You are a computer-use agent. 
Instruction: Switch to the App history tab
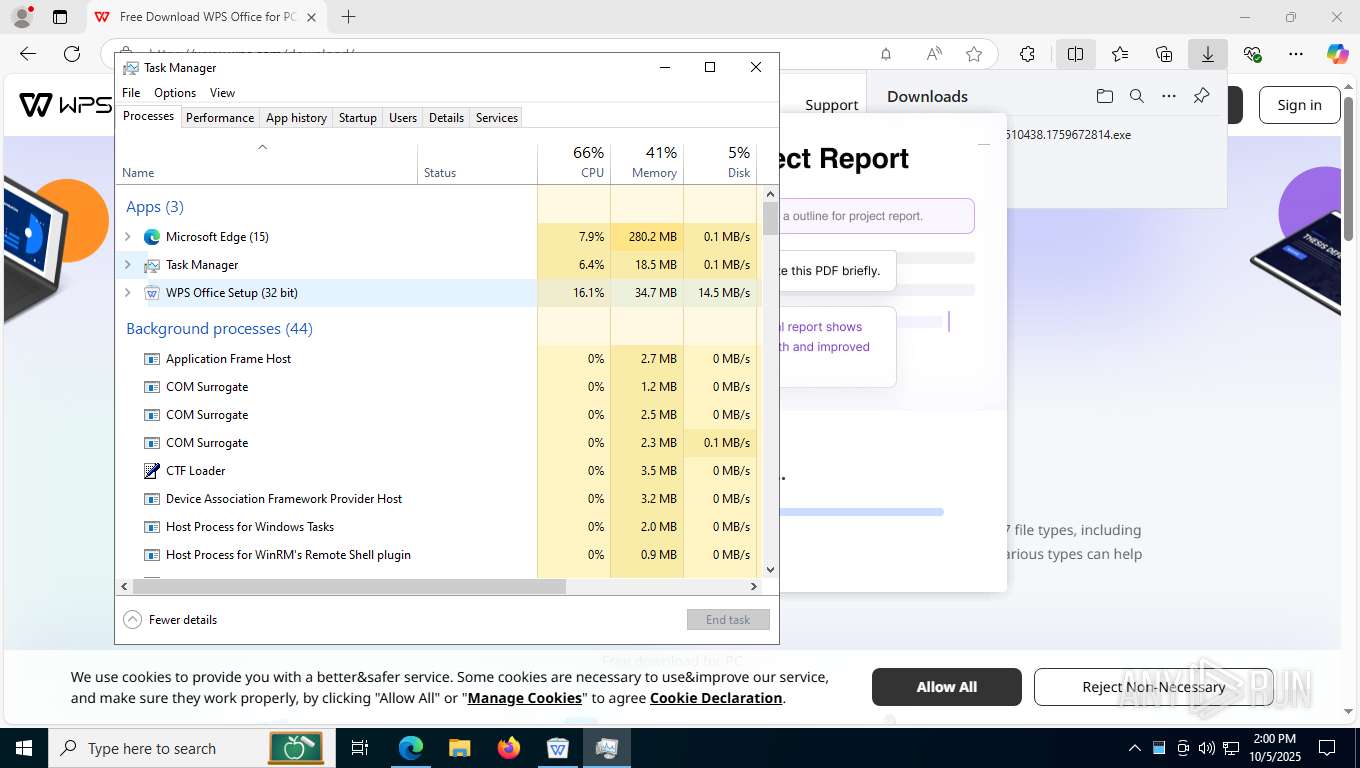click(296, 118)
